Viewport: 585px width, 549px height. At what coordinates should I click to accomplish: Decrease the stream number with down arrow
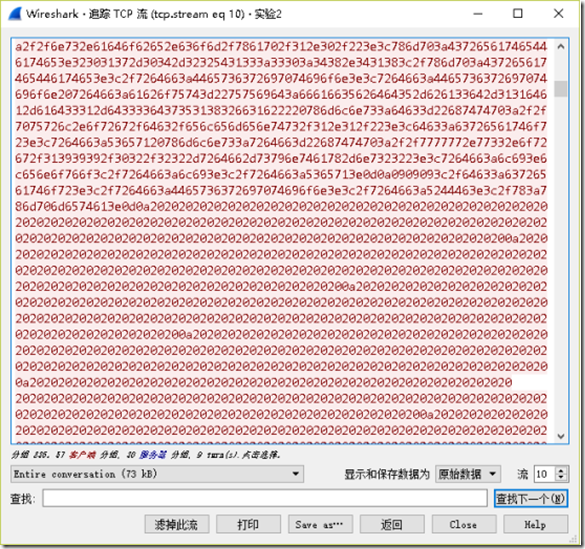pos(561,478)
